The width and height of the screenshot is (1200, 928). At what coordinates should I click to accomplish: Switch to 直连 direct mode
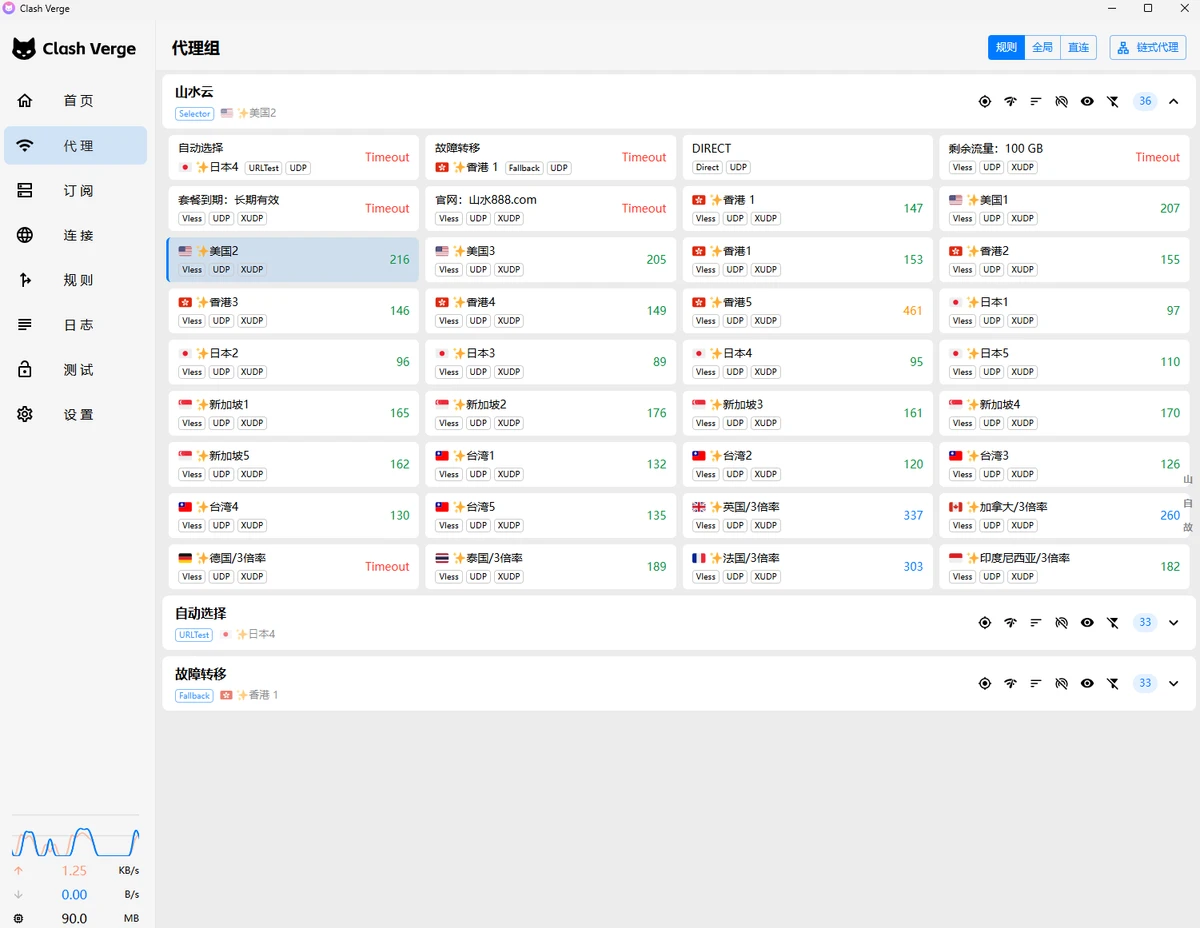pos(1078,47)
